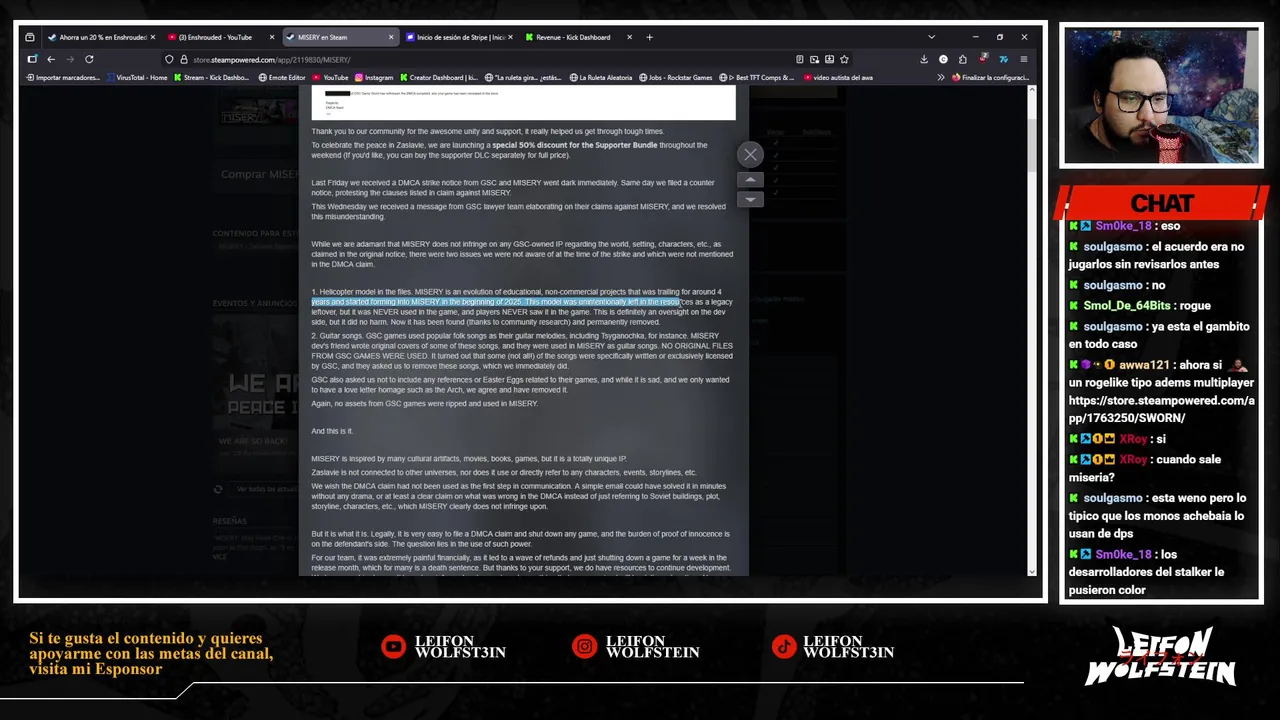
Task: Bookmark this page with the star icon
Action: (844, 59)
